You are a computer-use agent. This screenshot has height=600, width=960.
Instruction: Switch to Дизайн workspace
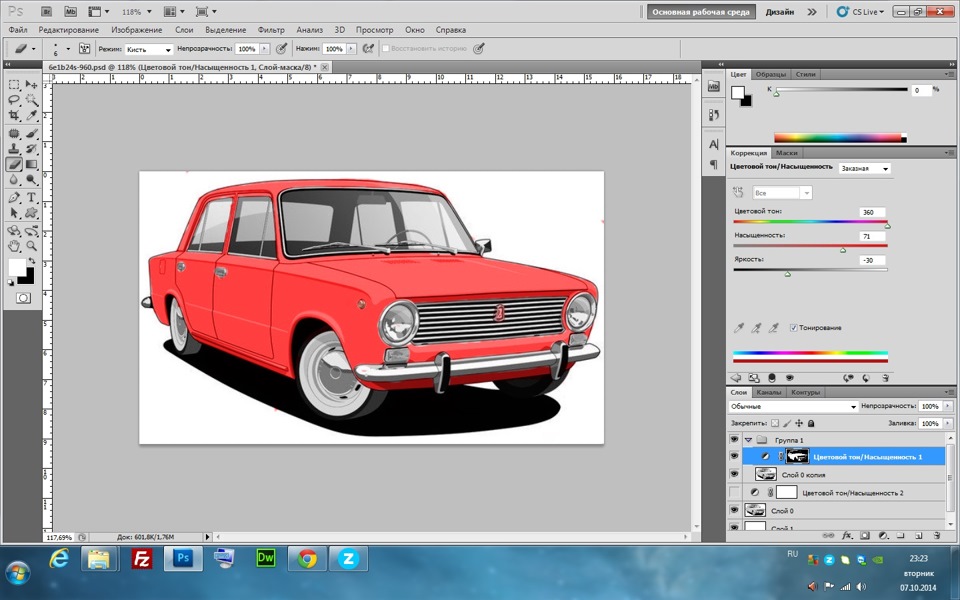tap(779, 12)
